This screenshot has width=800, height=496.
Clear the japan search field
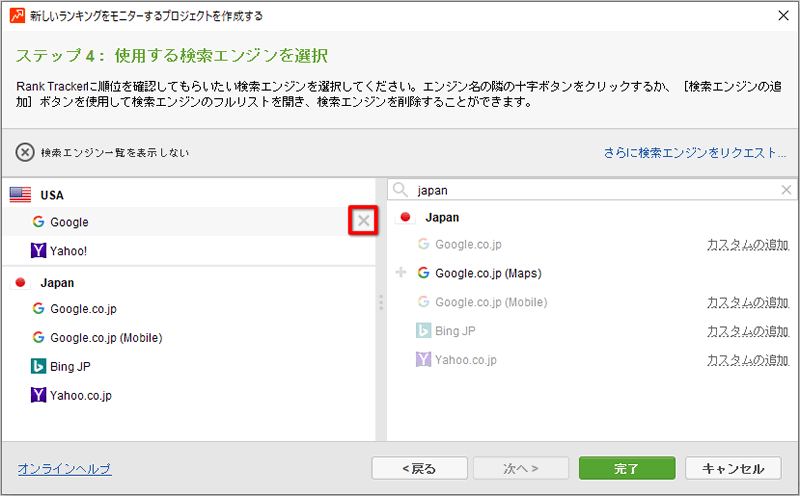[786, 190]
